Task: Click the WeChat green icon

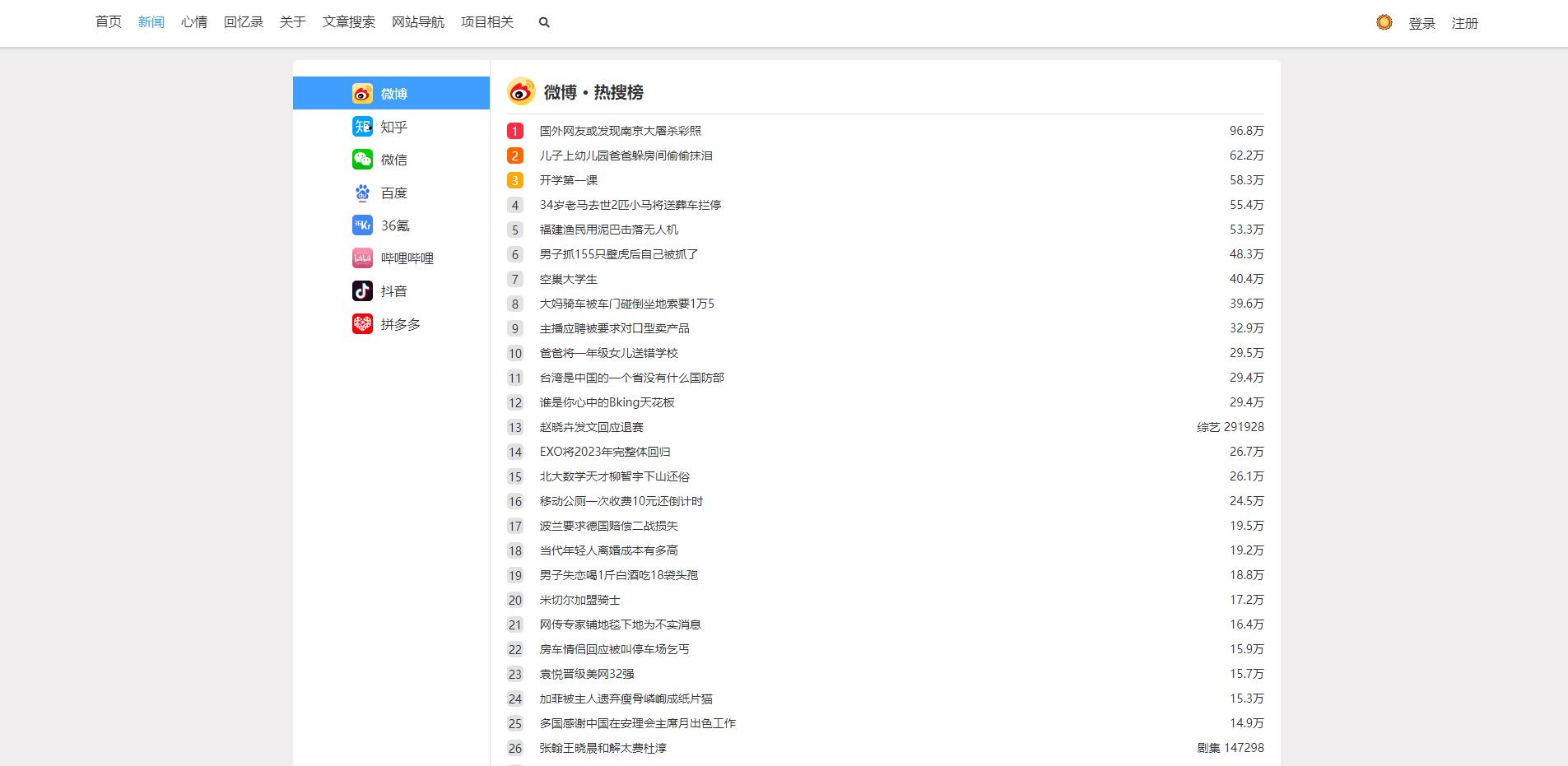Action: coord(362,160)
